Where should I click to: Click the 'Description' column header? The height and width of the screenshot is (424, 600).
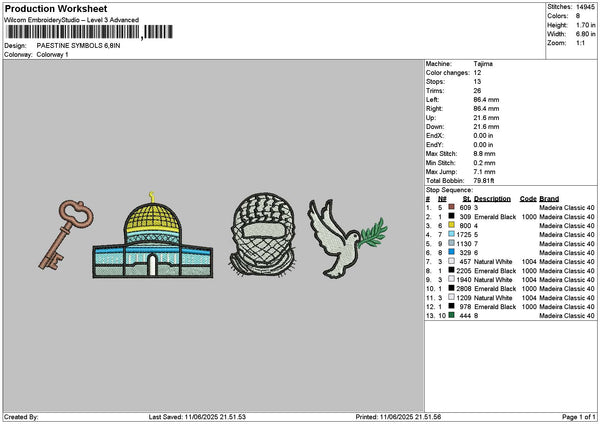coord(492,199)
